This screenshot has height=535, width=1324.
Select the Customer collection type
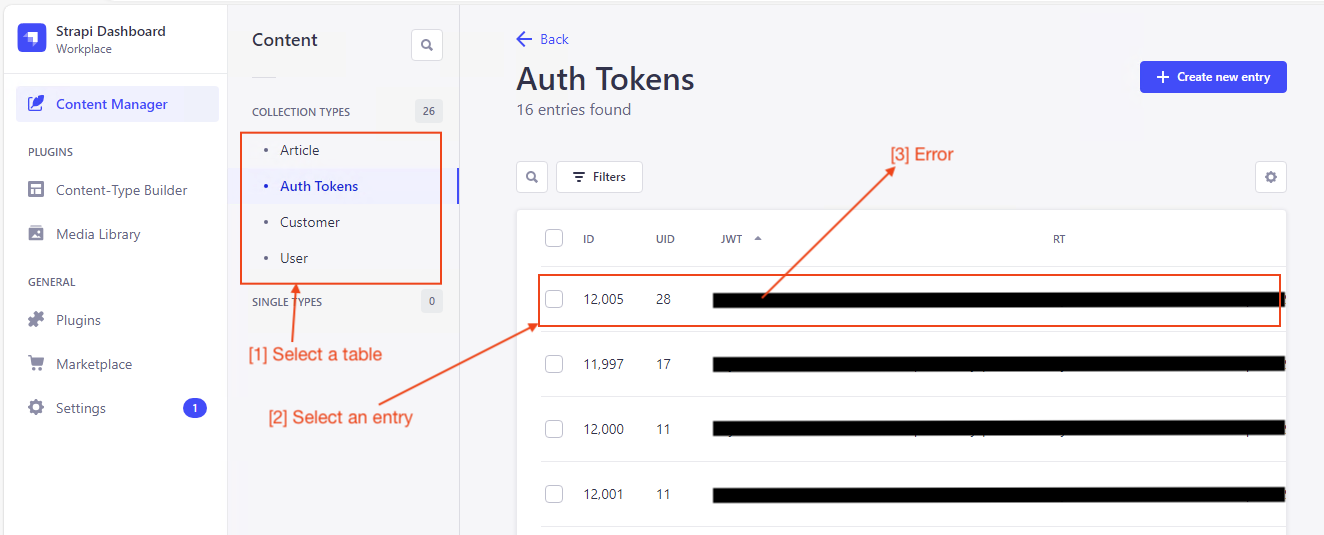pos(309,222)
